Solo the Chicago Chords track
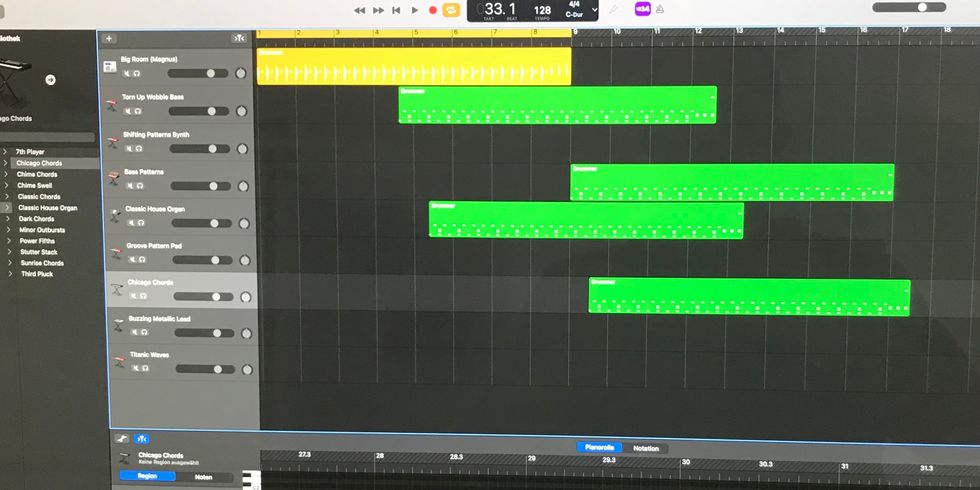The height and width of the screenshot is (490, 980). click(144, 296)
